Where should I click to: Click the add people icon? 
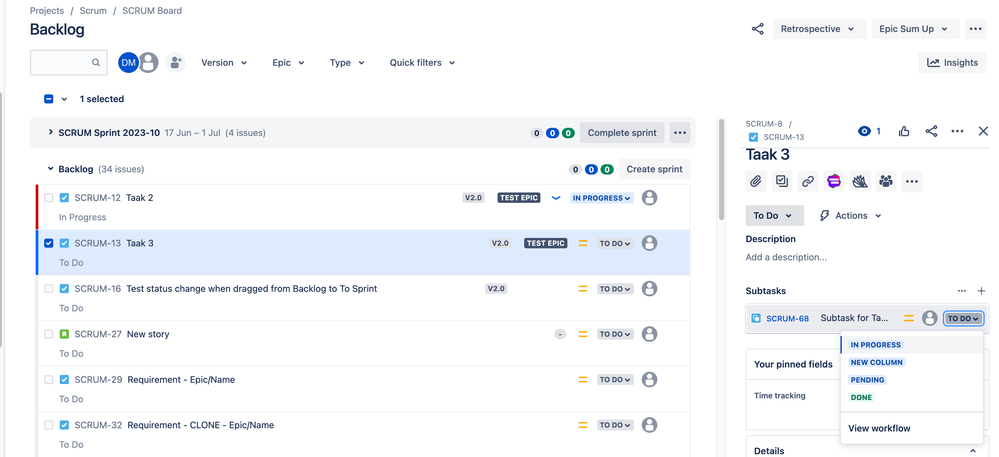pyautogui.click(x=175, y=62)
